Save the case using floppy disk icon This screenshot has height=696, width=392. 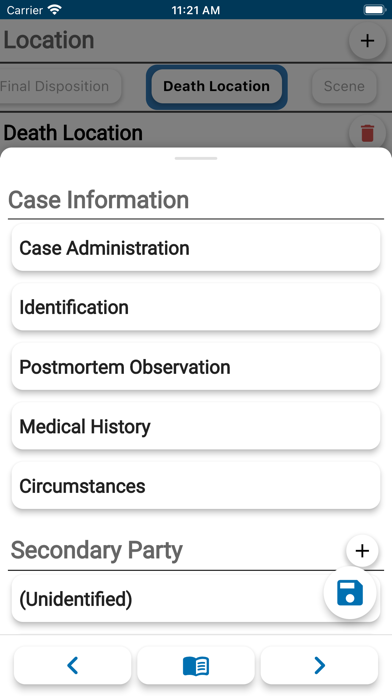pos(350,593)
